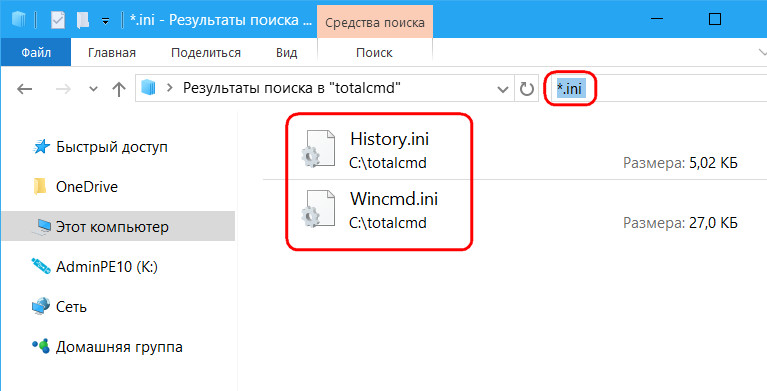Select the Wincmd.ini file name
The width and height of the screenshot is (767, 391).
pyautogui.click(x=394, y=199)
